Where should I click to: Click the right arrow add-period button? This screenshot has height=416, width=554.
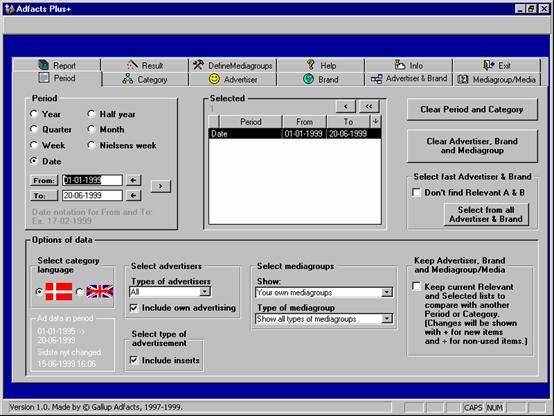click(161, 186)
